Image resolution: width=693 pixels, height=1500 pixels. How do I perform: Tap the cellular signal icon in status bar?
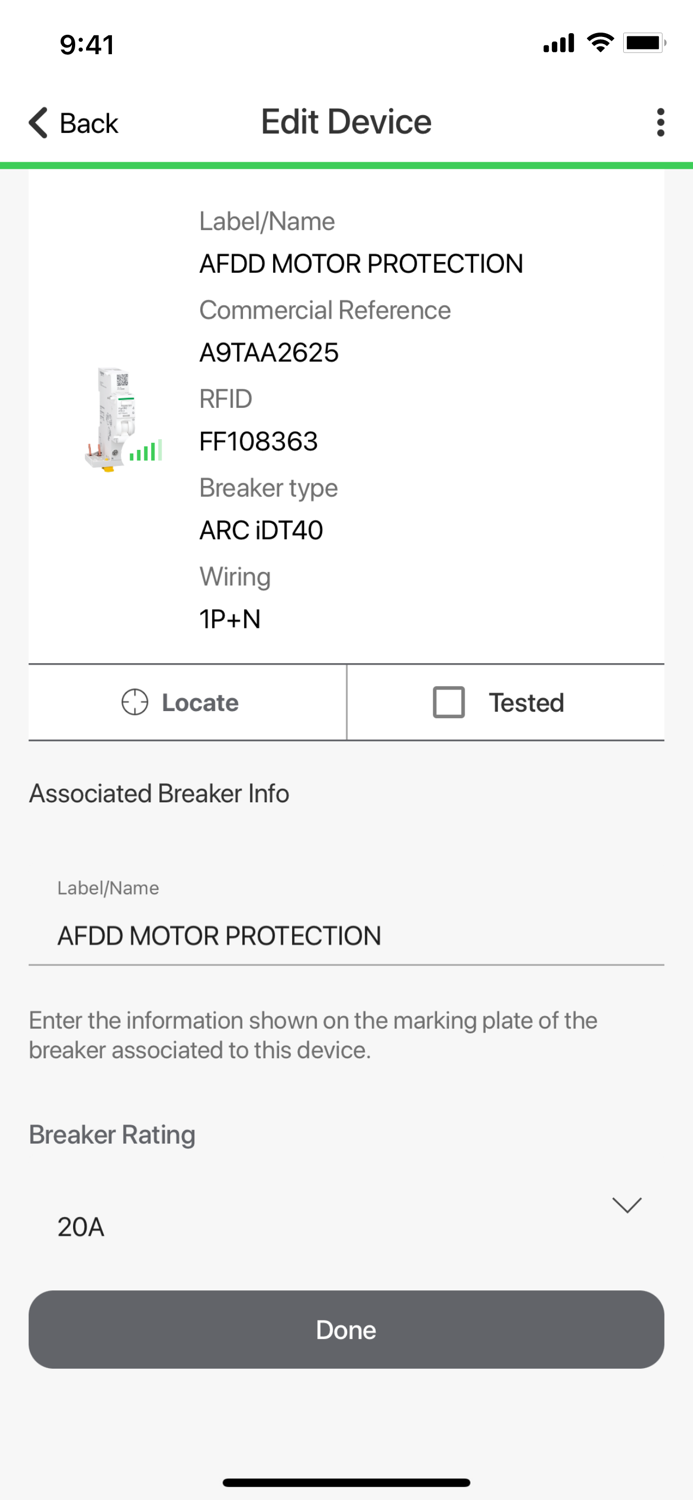557,43
